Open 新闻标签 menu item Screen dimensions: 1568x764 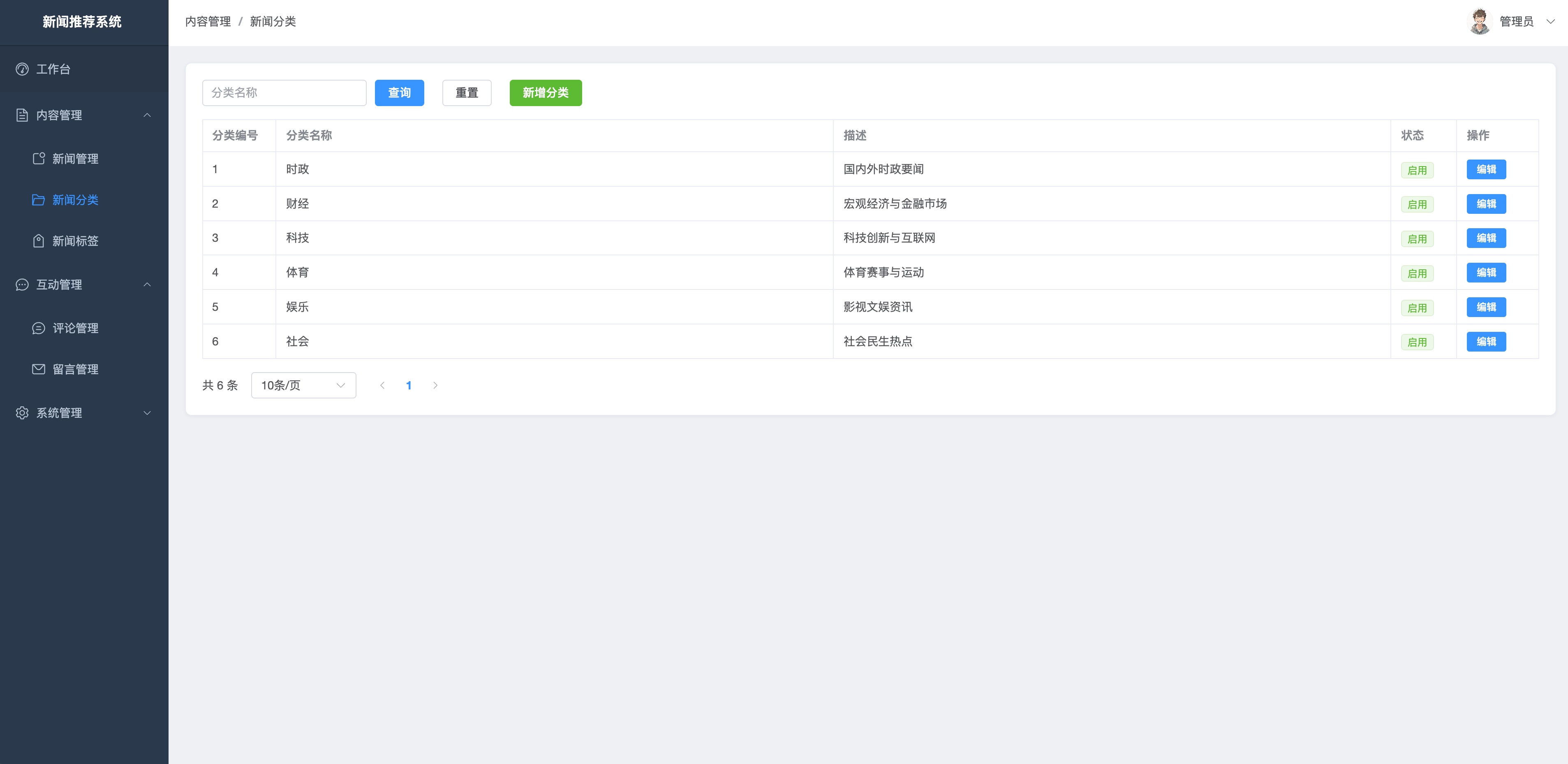(x=84, y=241)
